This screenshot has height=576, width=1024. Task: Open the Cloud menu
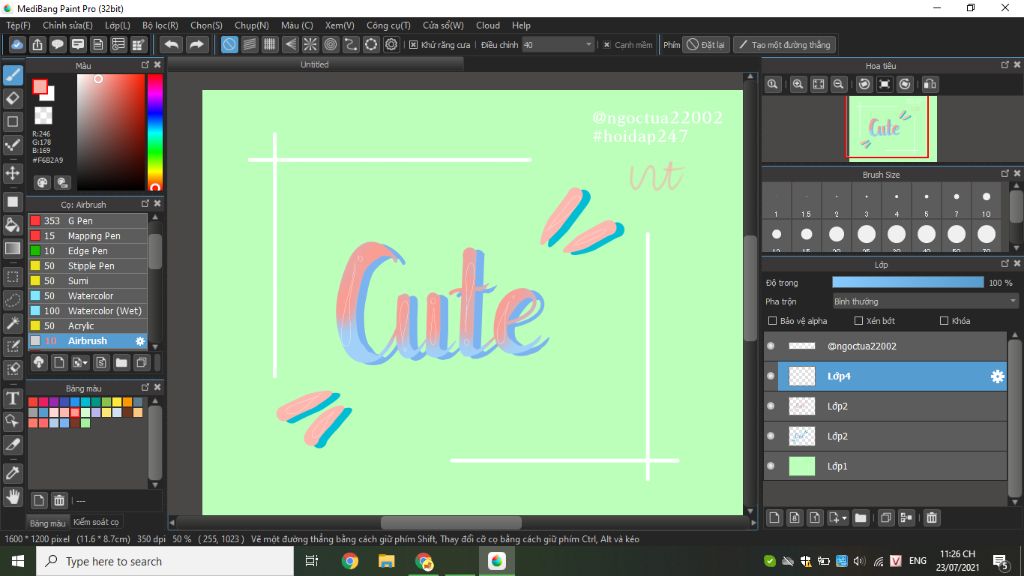coord(488,25)
